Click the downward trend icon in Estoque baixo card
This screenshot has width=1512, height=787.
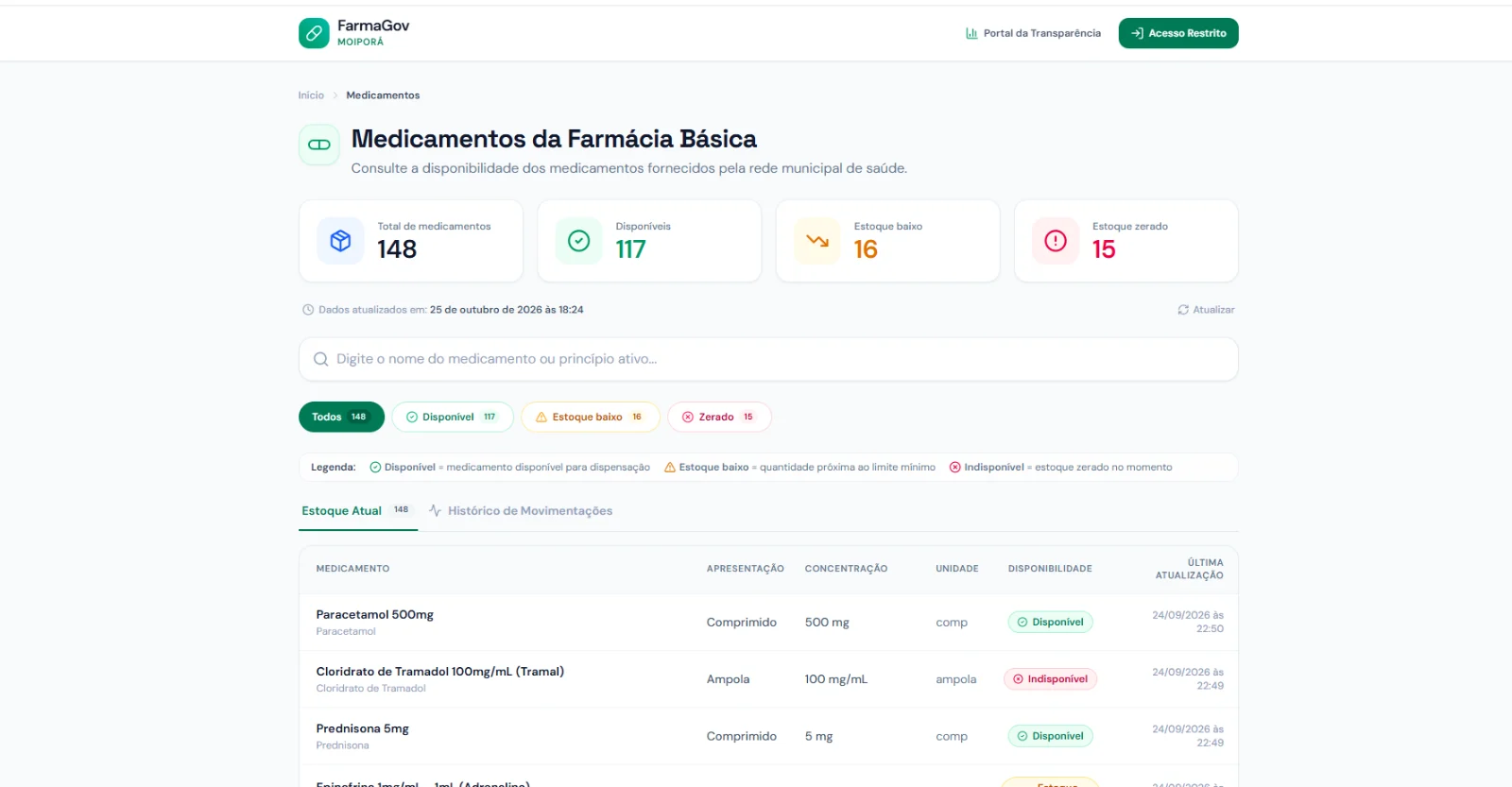point(817,241)
